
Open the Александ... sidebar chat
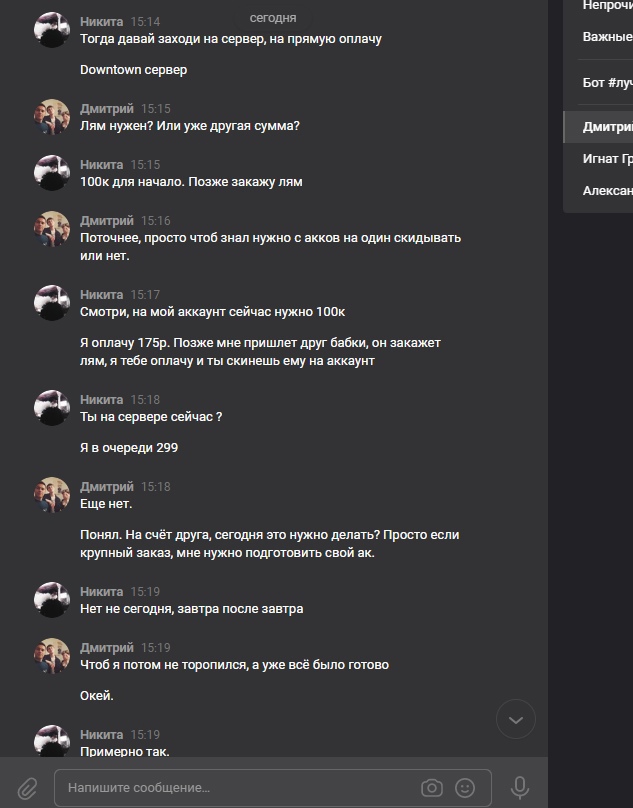click(607, 190)
